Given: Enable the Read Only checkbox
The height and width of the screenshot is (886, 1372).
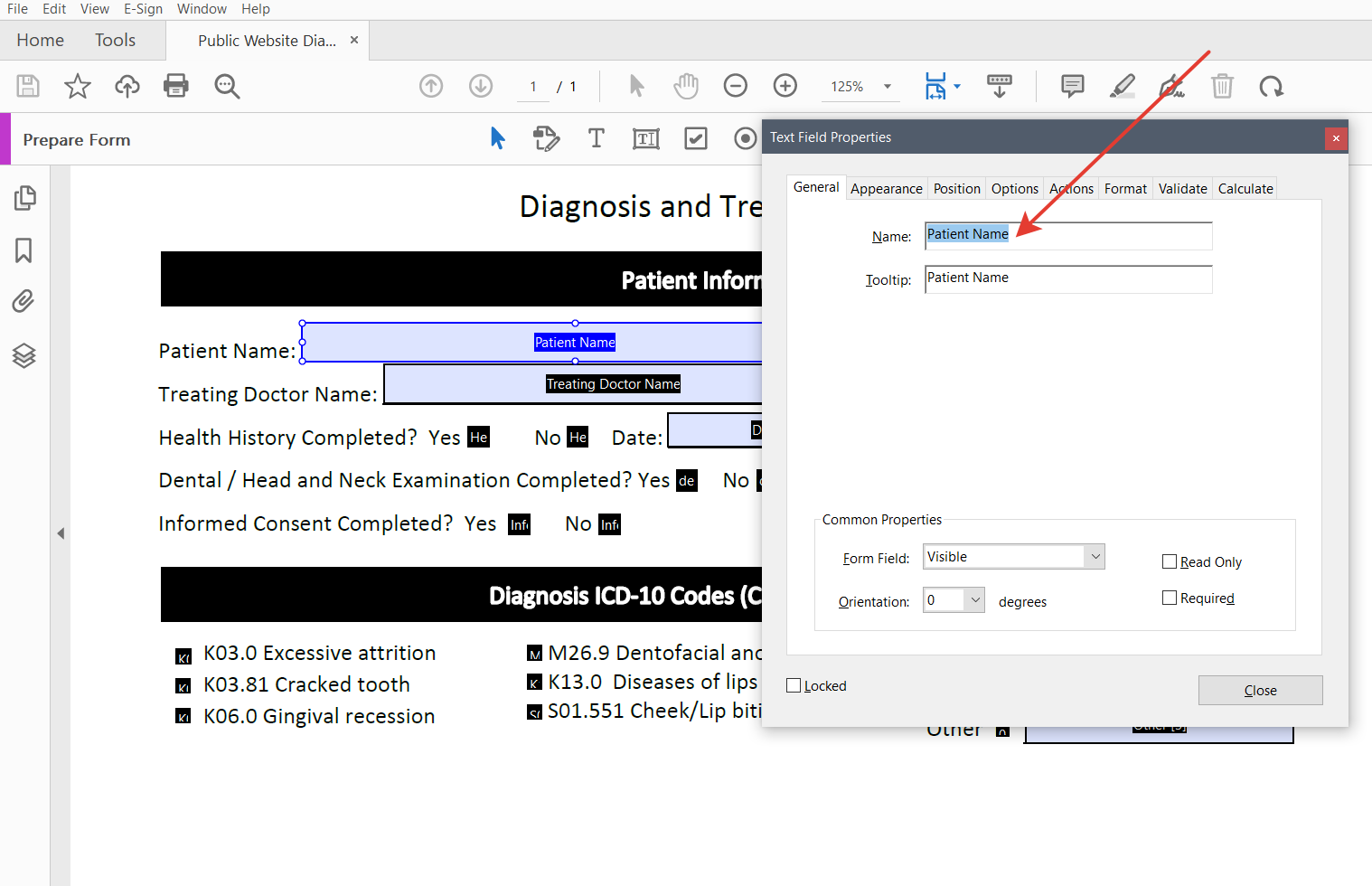Looking at the screenshot, I should click(x=1170, y=561).
